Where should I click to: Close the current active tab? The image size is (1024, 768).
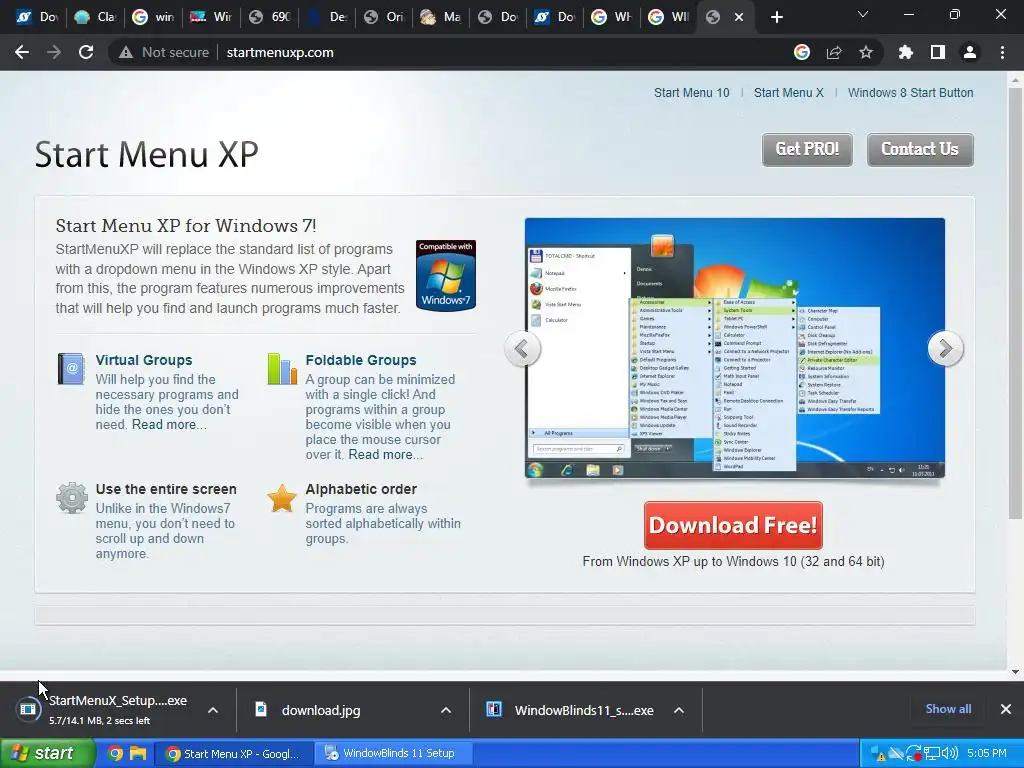coord(739,17)
